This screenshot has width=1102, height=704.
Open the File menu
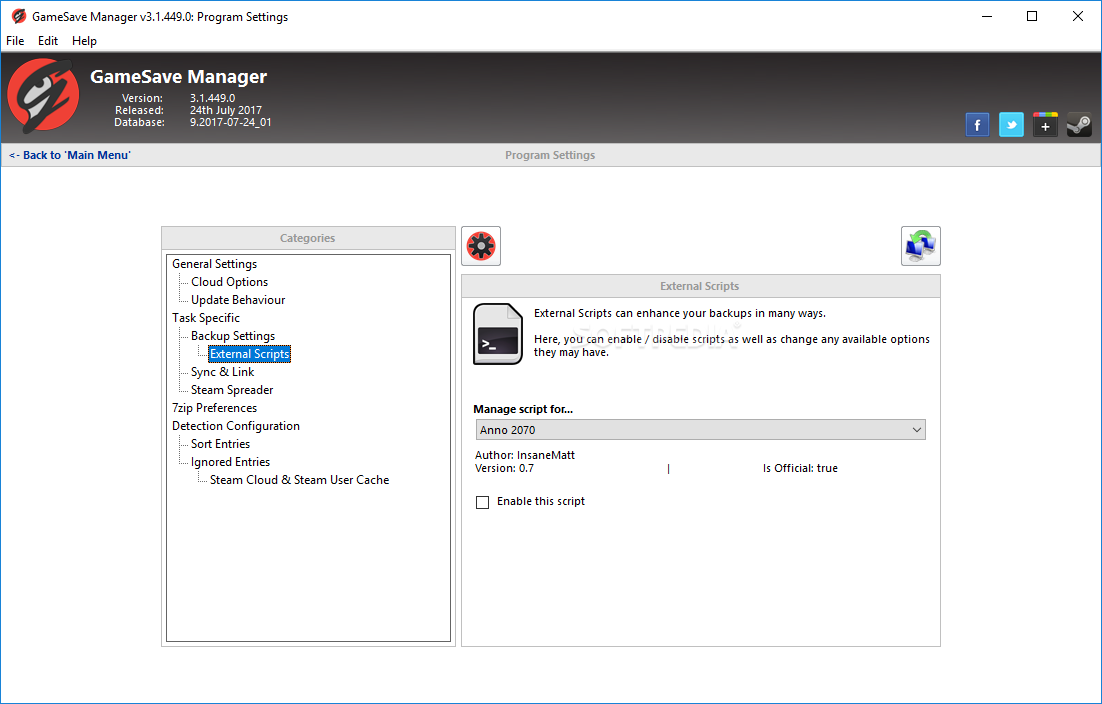(15, 41)
